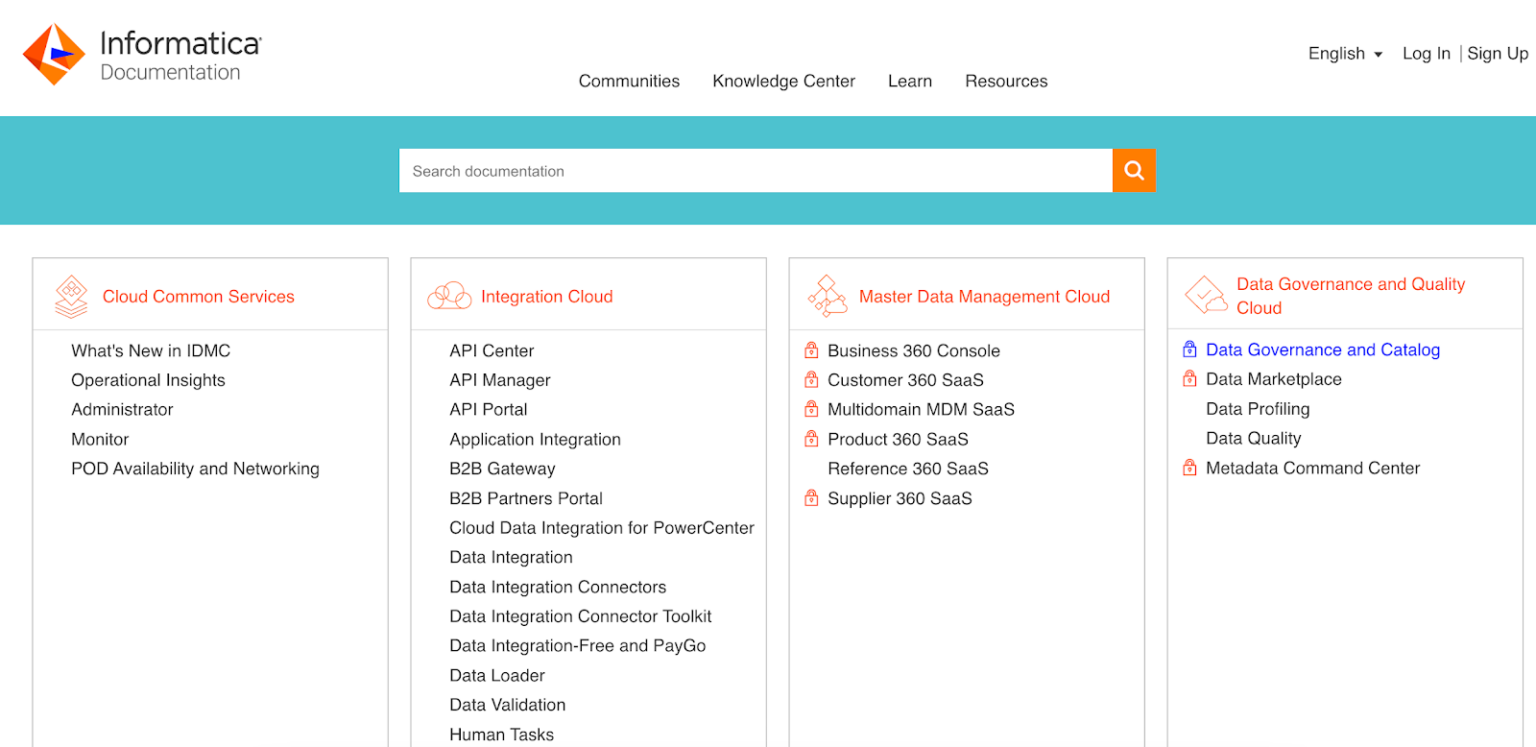The height and width of the screenshot is (747, 1536).
Task: Click the lock icon beside Business 360 Console
Action: click(x=810, y=350)
